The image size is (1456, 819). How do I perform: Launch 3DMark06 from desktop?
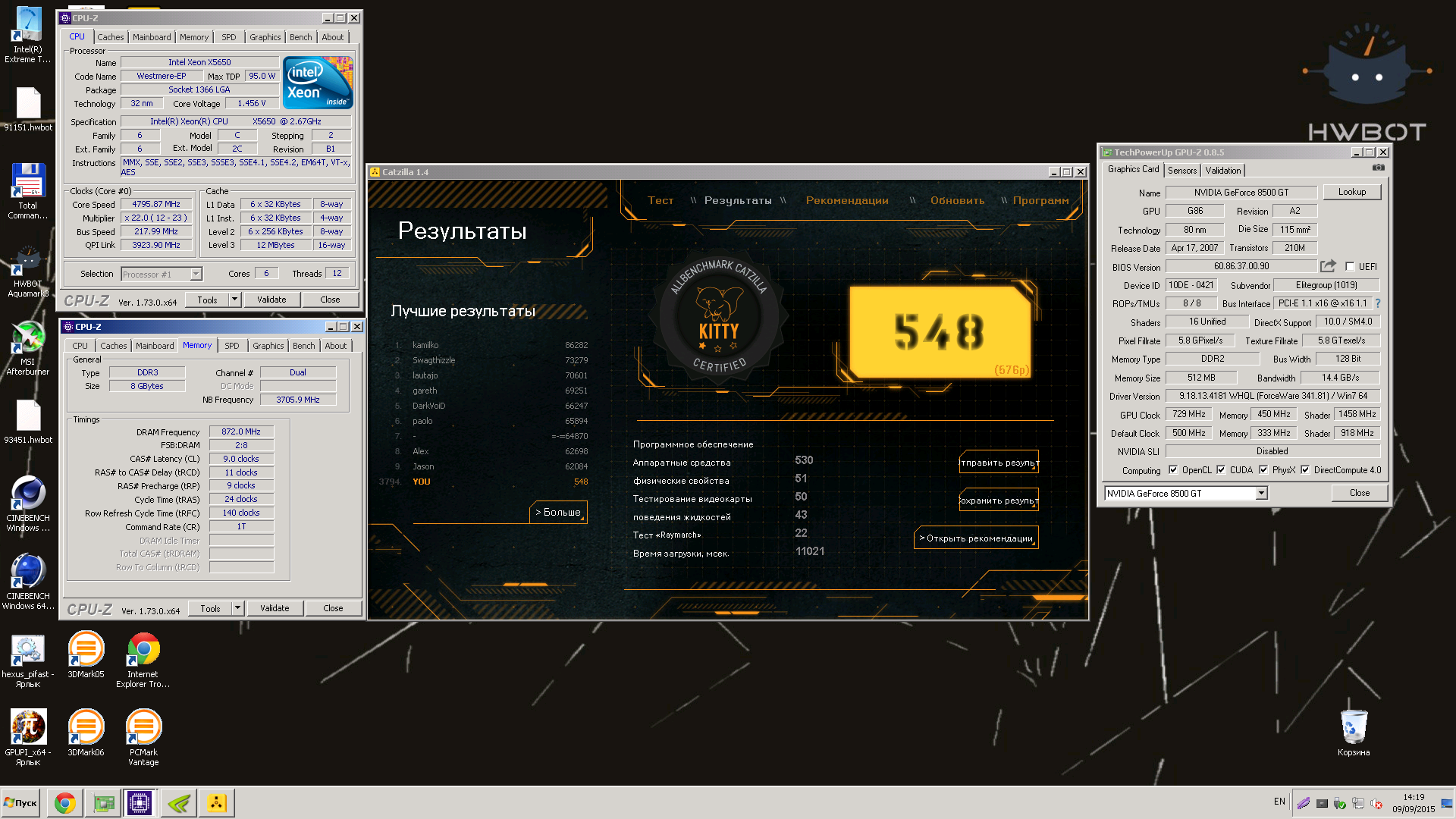86,733
